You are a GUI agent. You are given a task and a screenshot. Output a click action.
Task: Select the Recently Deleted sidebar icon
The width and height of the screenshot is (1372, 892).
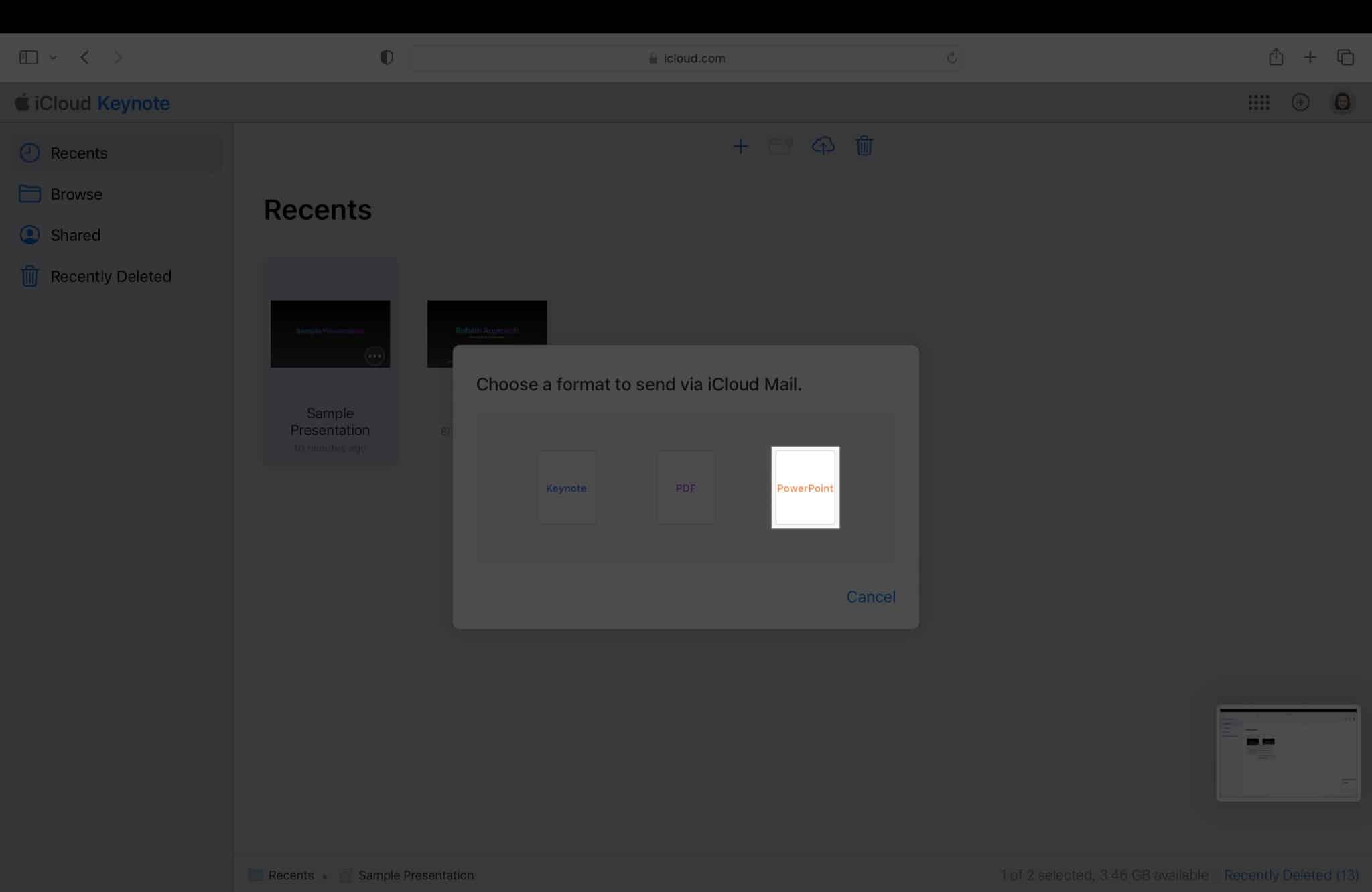coord(29,276)
